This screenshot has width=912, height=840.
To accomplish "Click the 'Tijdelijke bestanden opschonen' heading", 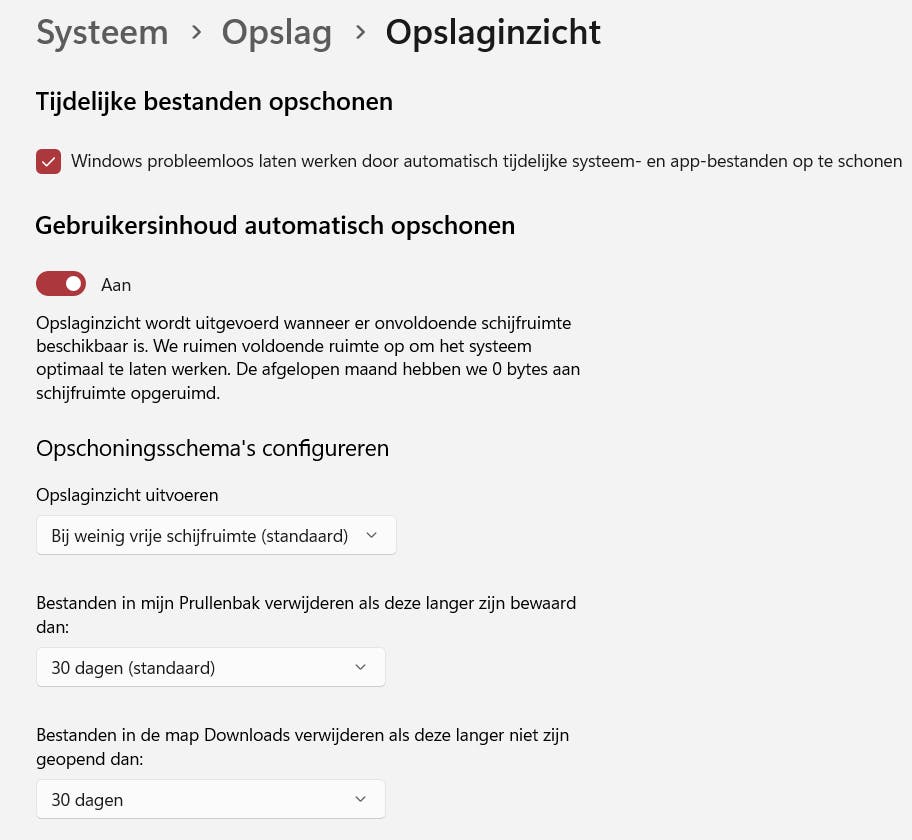I will pyautogui.click(x=214, y=101).
